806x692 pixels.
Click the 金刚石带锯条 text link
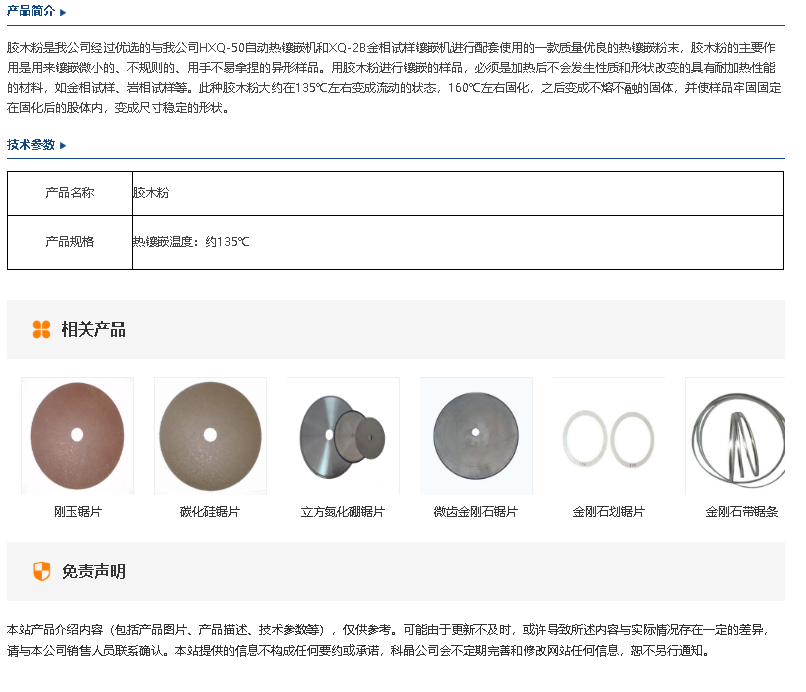tap(742, 512)
